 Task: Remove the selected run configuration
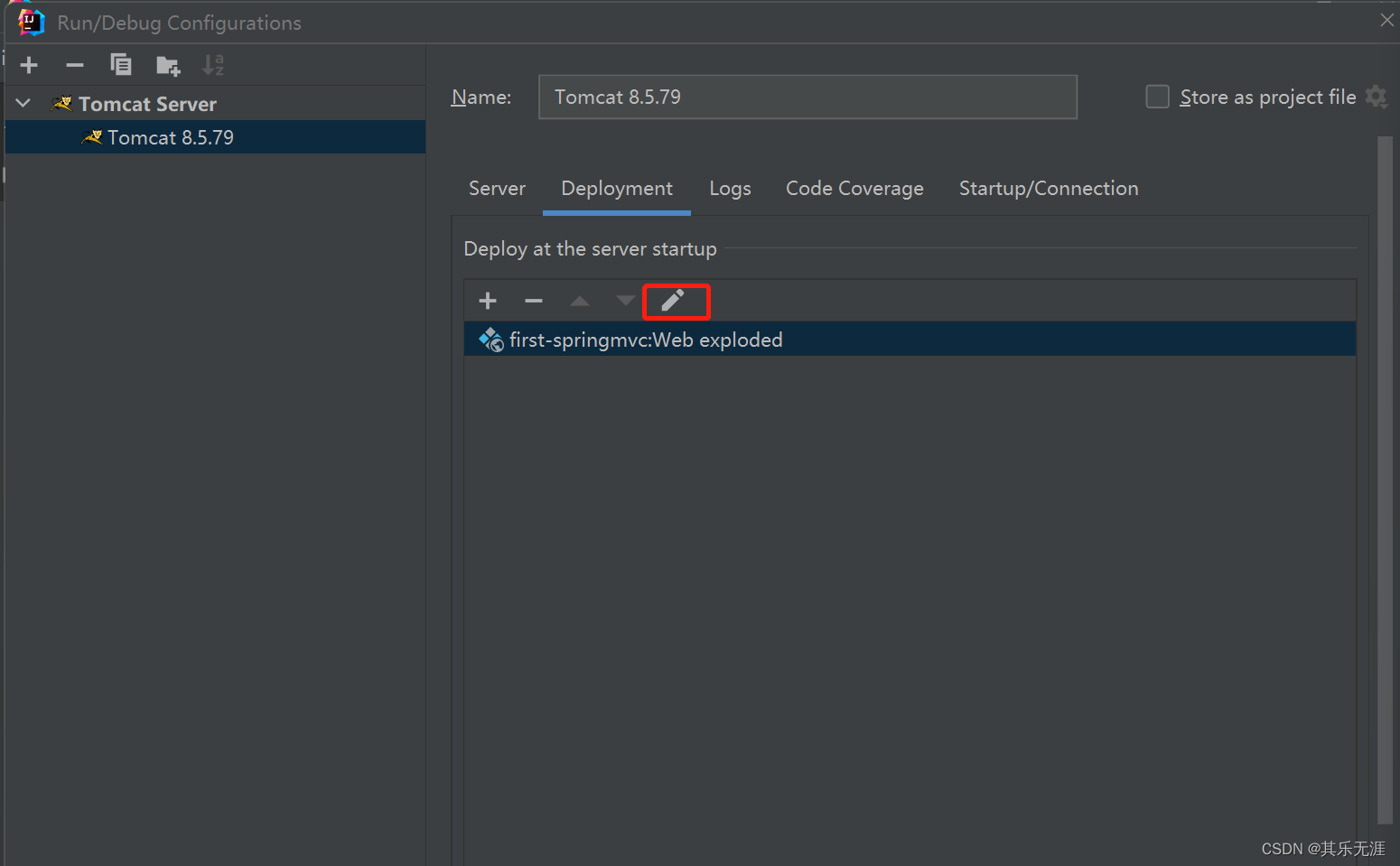coord(75,64)
